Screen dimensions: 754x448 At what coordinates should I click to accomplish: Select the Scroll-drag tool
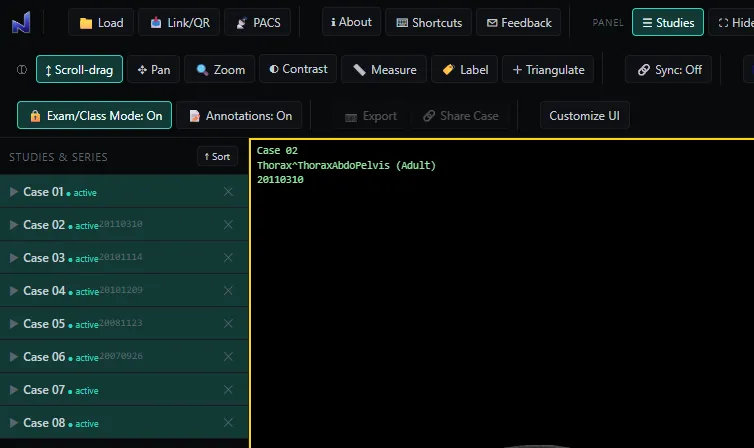(x=79, y=70)
